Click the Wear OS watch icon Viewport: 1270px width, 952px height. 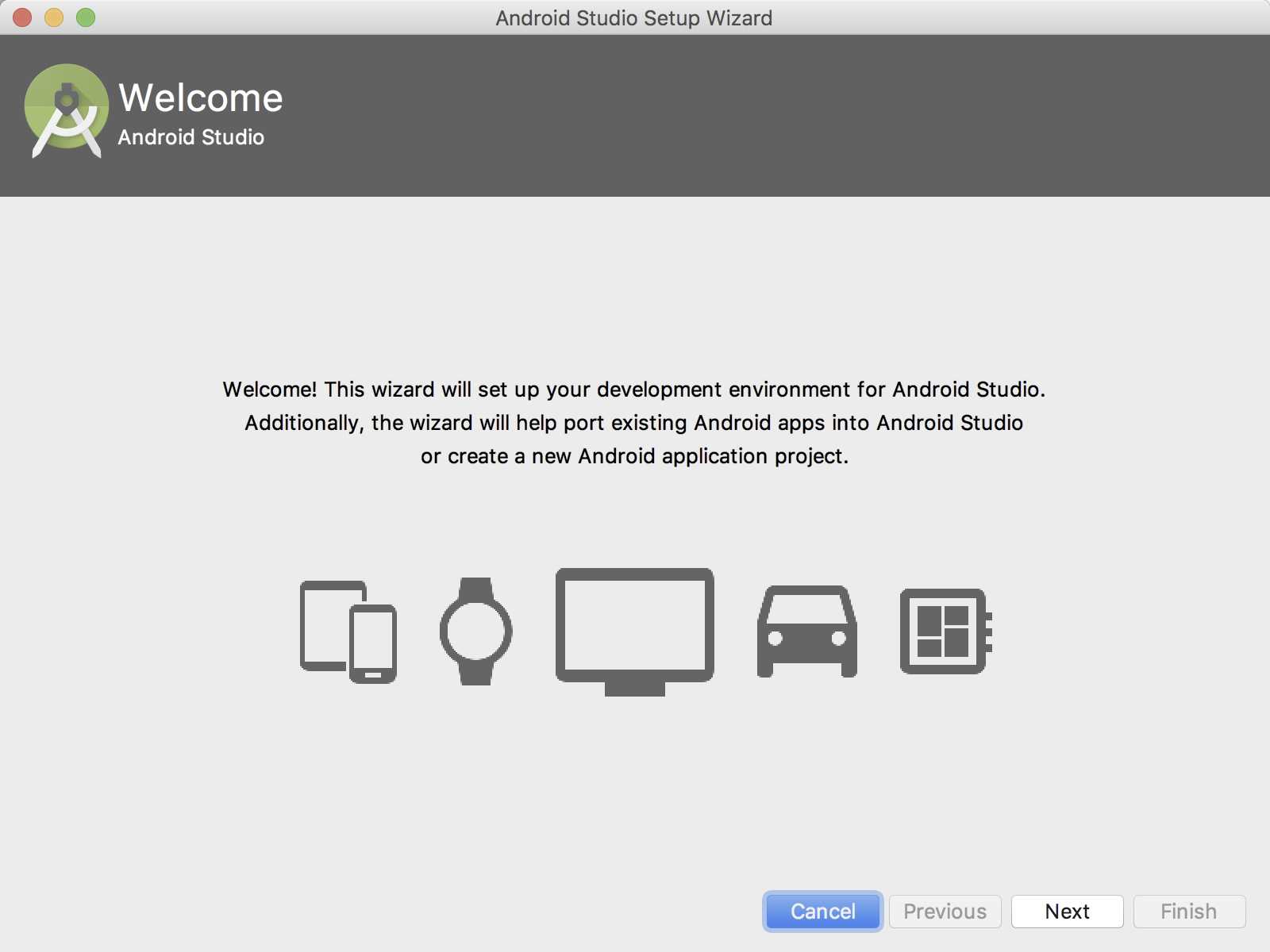(x=476, y=631)
